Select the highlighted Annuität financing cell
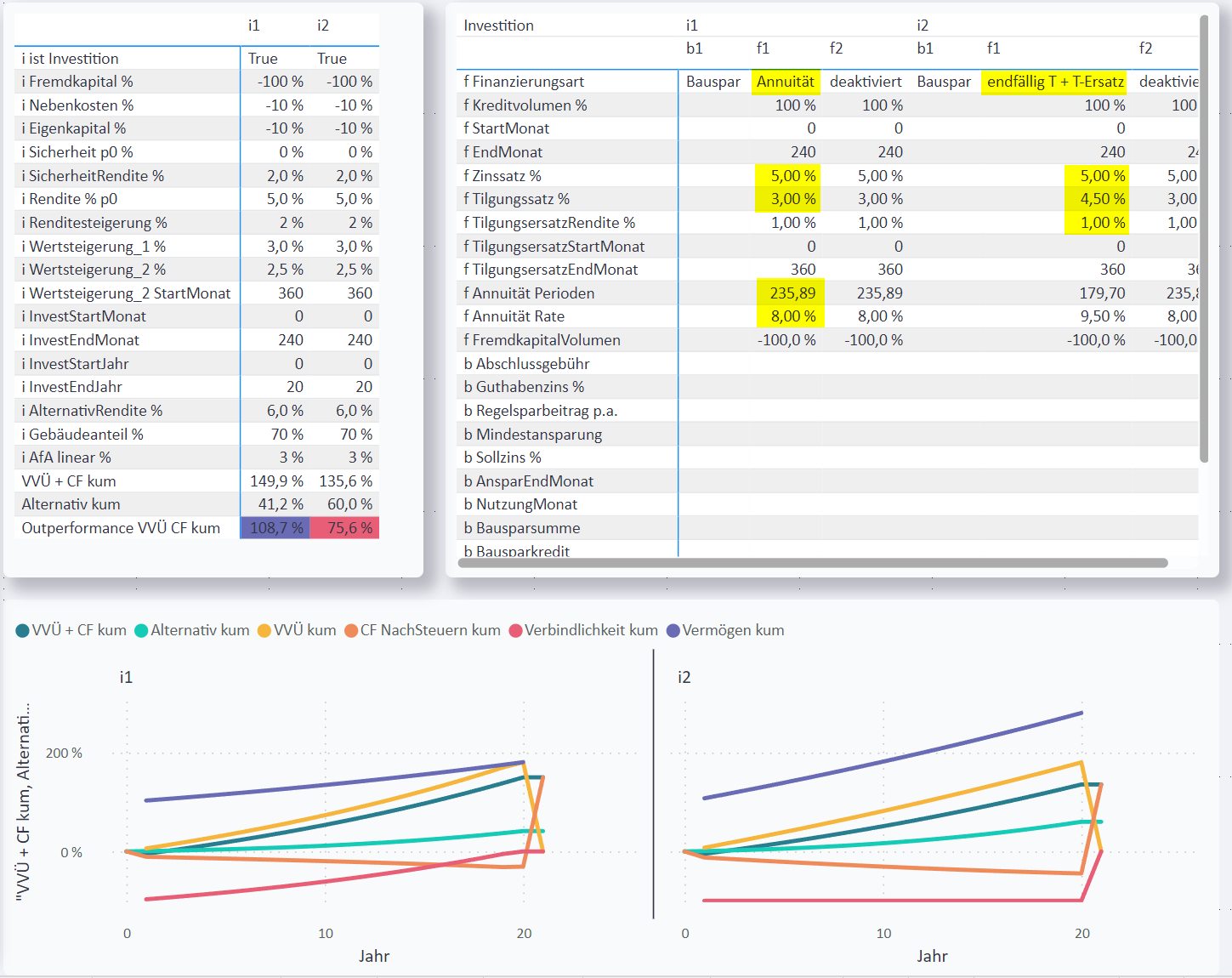 786,82
